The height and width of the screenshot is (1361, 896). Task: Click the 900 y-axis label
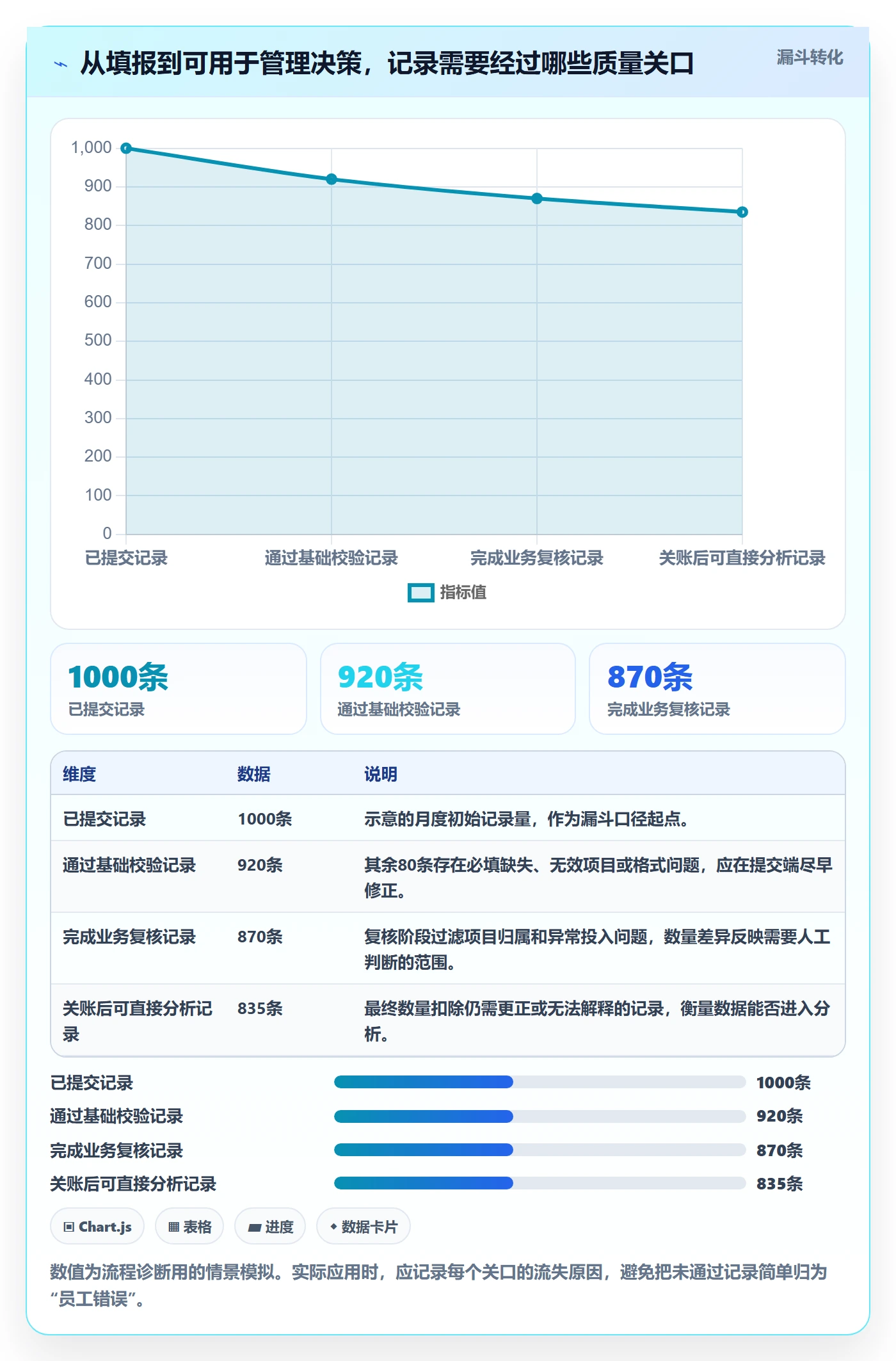(98, 186)
